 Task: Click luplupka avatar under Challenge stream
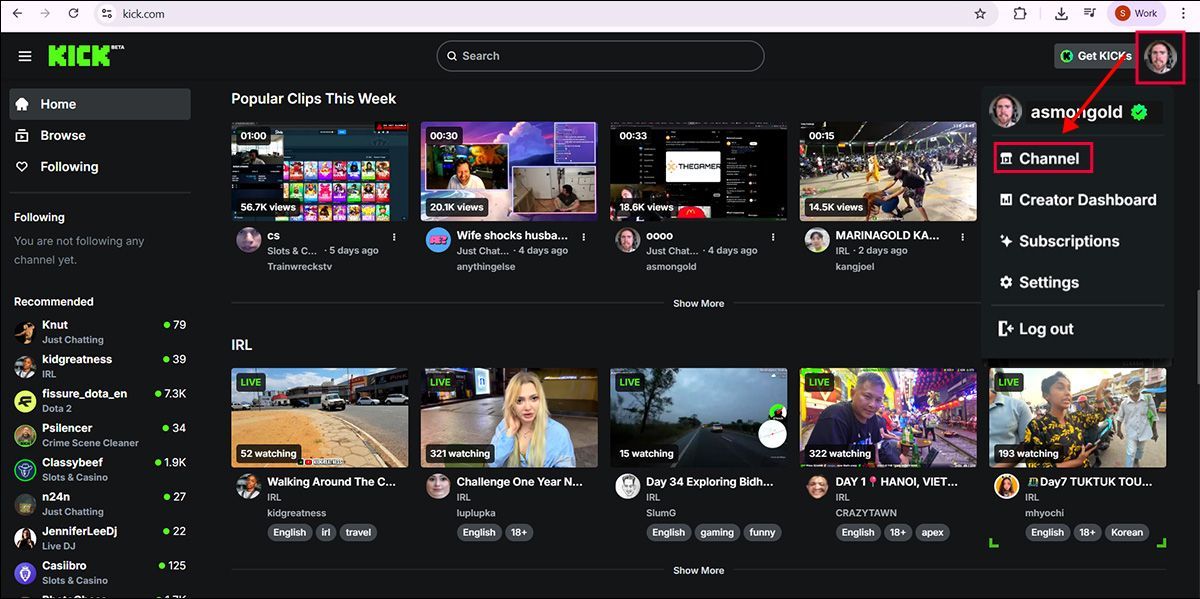click(x=438, y=486)
